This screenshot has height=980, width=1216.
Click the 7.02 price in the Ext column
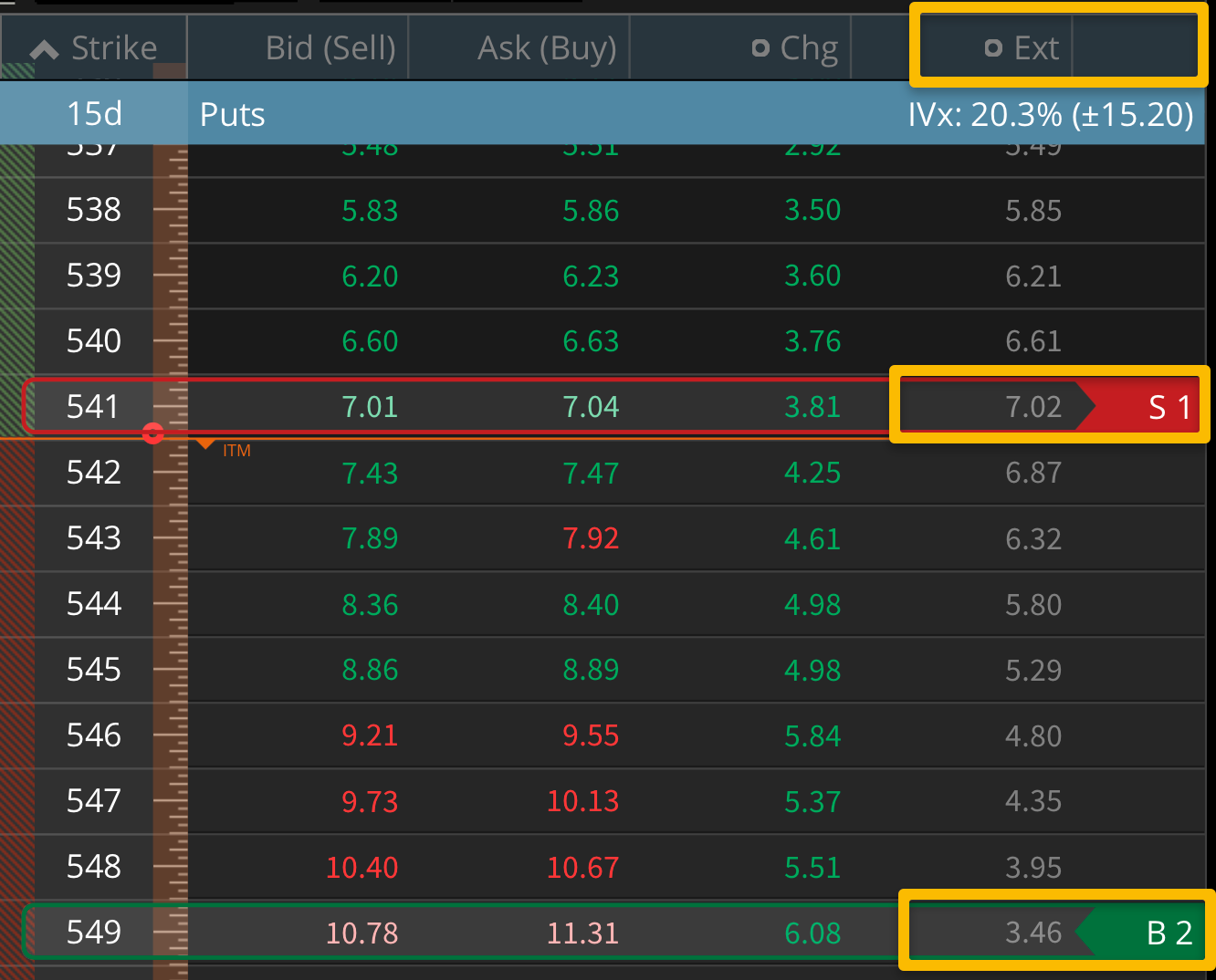coord(1033,406)
